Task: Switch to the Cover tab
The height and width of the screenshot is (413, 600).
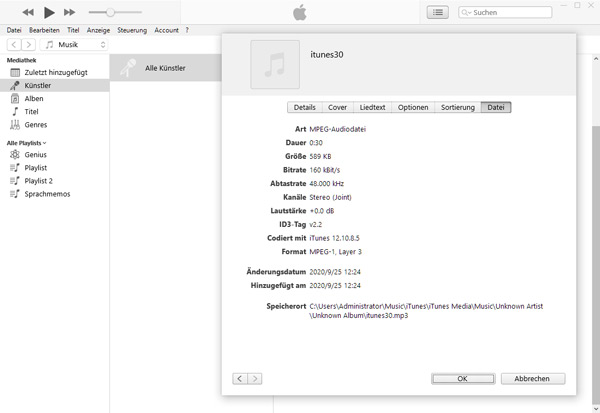Action: (x=338, y=108)
